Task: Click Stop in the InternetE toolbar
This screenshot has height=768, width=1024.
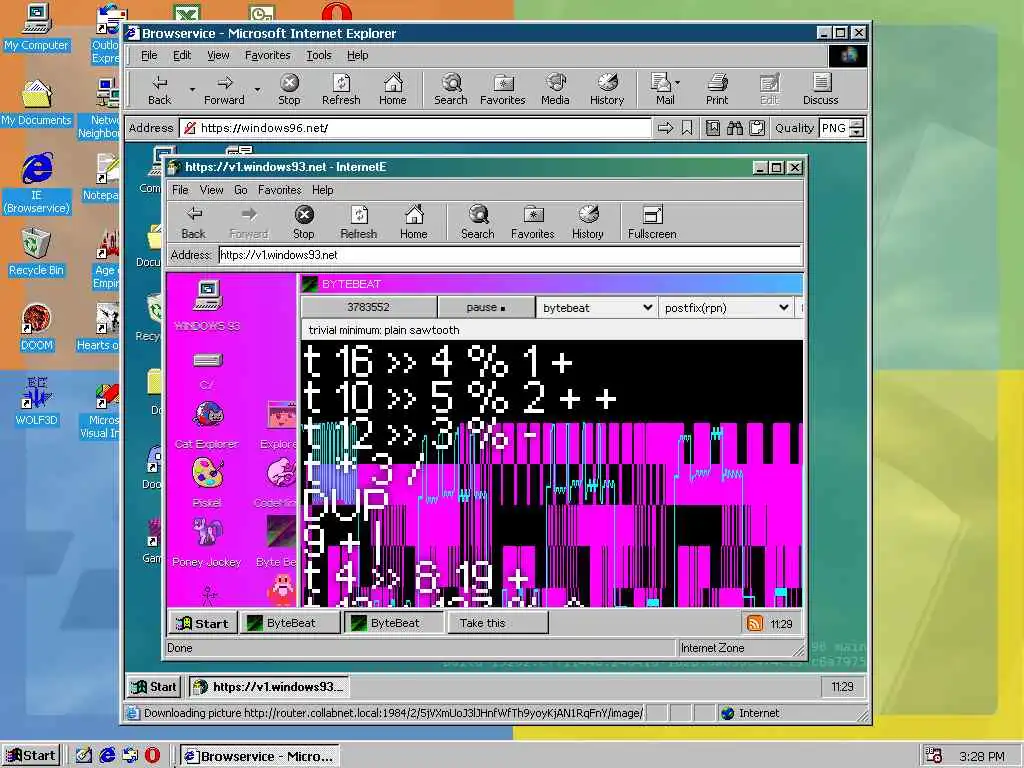Action: (x=304, y=223)
